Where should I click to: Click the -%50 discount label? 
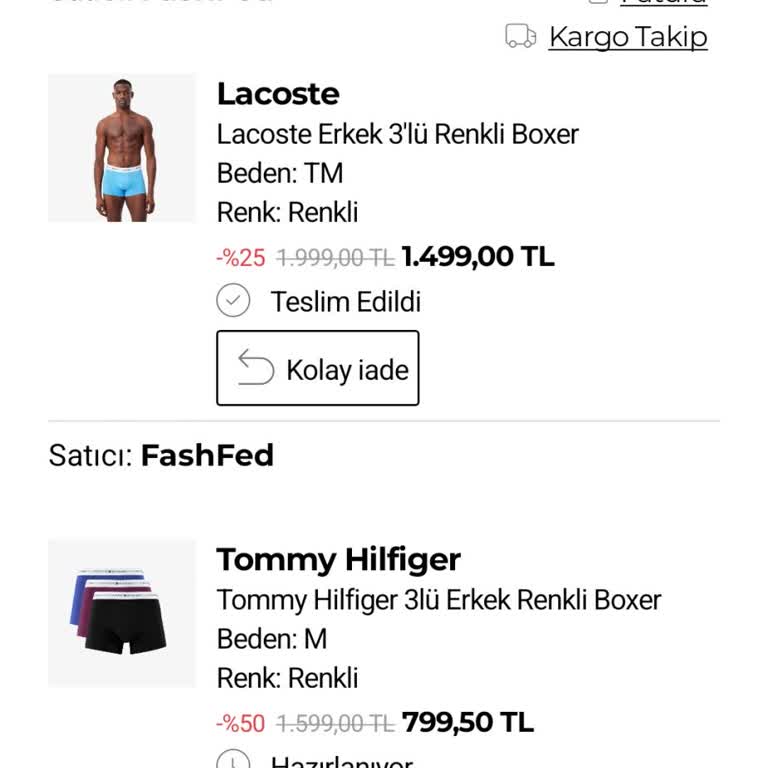[x=241, y=723]
